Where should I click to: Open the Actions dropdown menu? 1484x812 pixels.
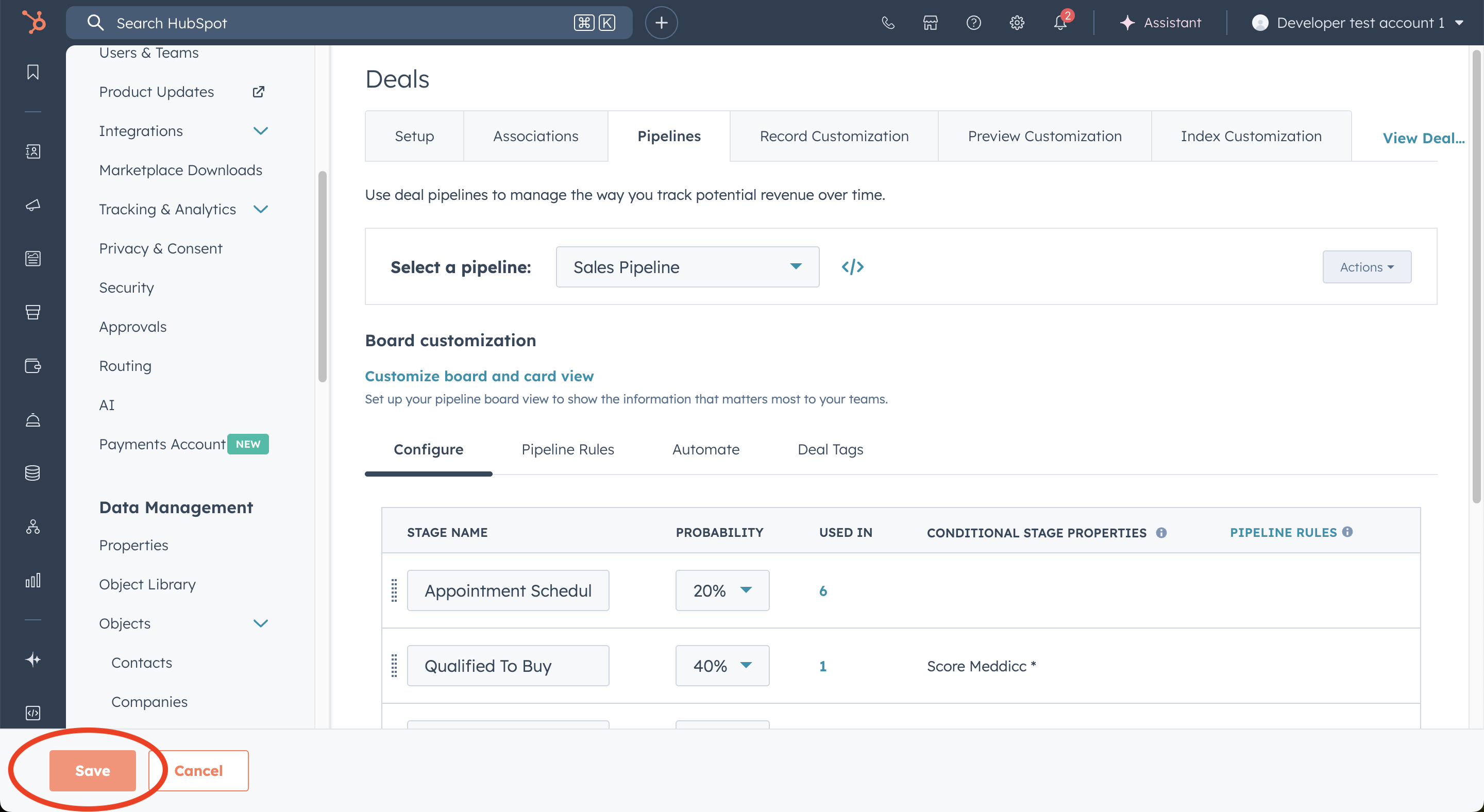coord(1367,267)
